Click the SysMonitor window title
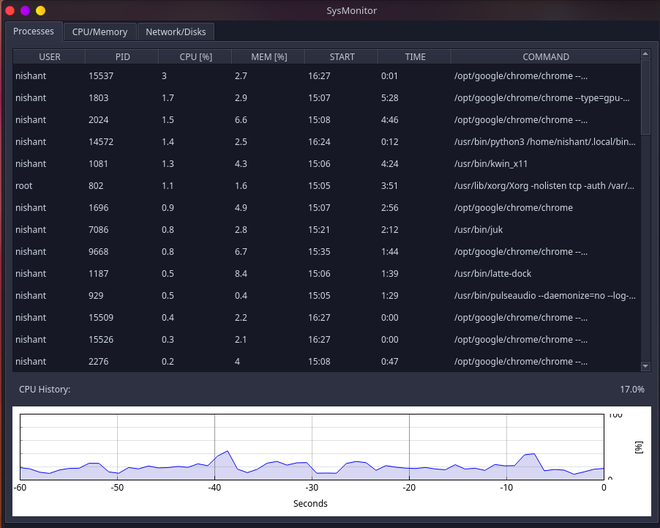 tap(351, 11)
